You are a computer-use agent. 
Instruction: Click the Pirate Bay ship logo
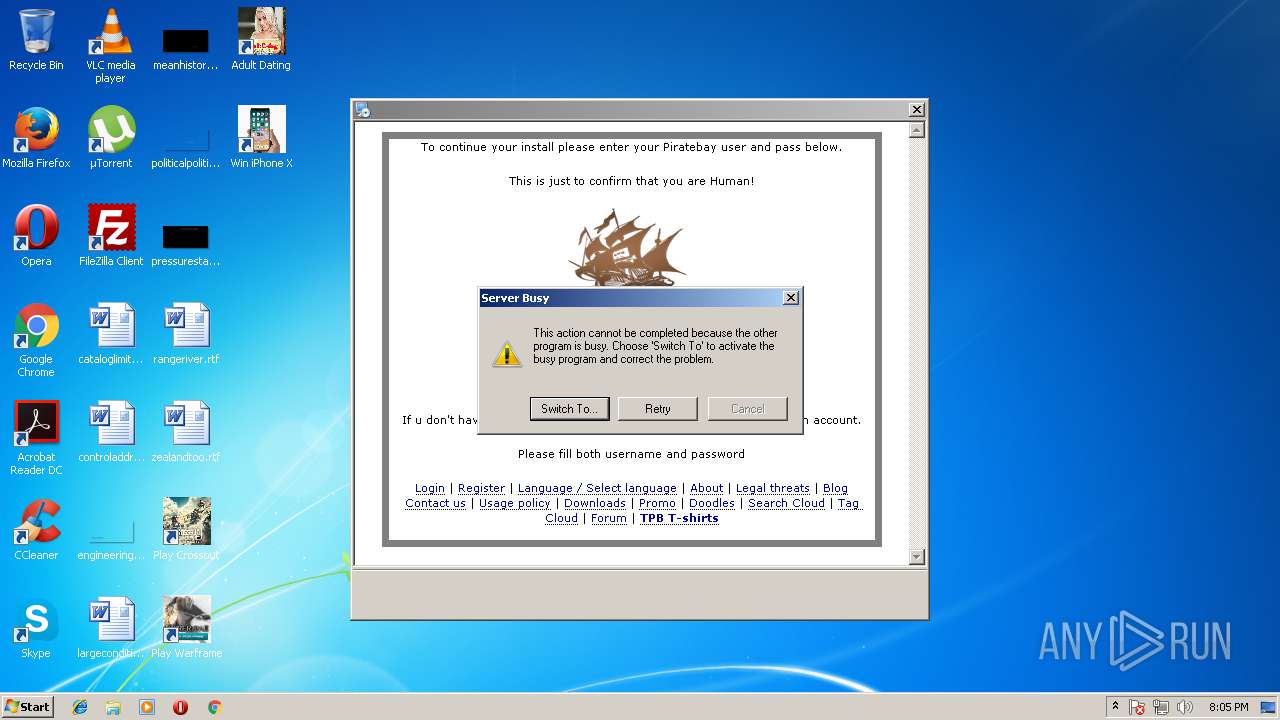[x=628, y=248]
